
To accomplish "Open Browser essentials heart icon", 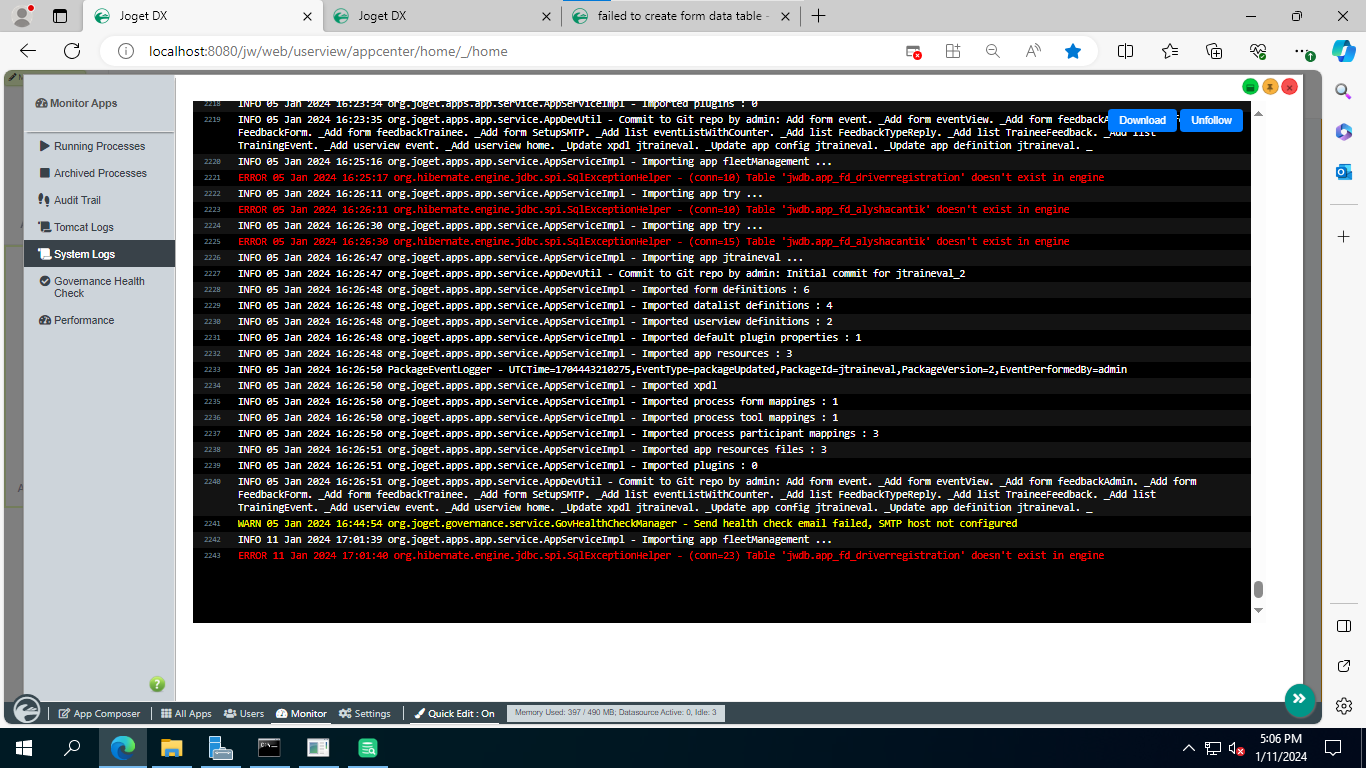I will 1258,51.
